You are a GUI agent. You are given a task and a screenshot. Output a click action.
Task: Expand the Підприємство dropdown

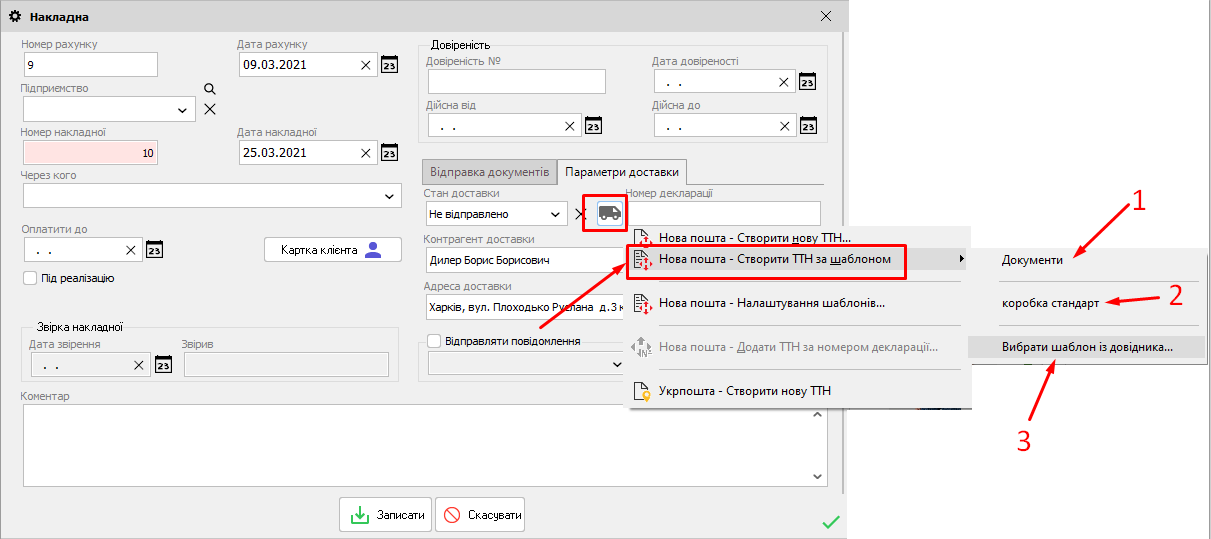pyautogui.click(x=183, y=110)
